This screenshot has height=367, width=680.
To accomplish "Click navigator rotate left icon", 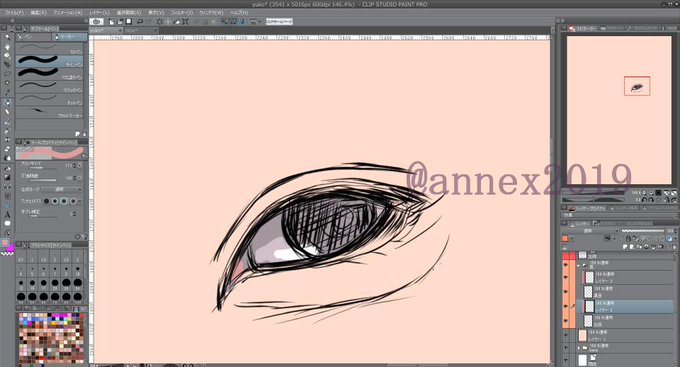I will [x=644, y=200].
